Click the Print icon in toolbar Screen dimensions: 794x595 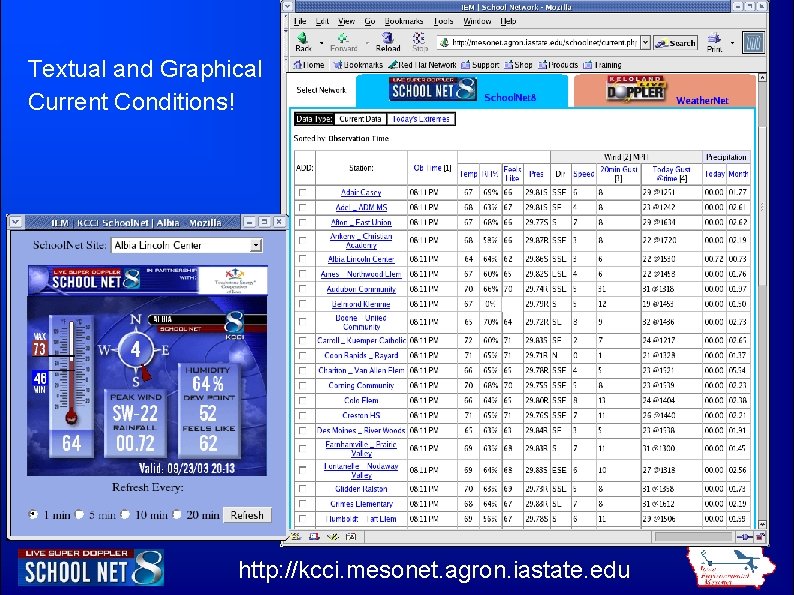coord(714,38)
